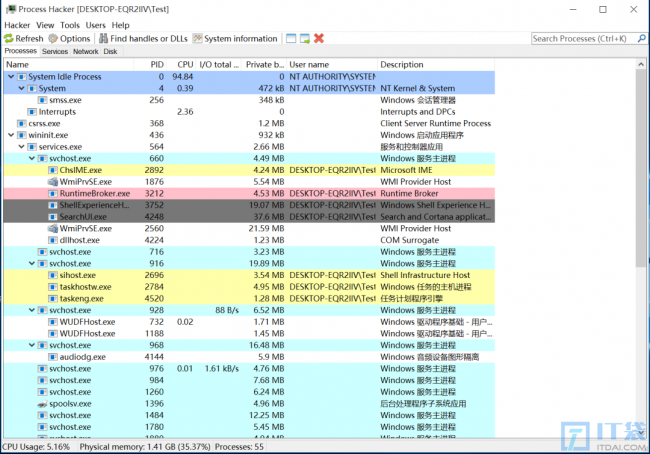Image resolution: width=650 pixels, height=454 pixels.
Task: Click the taskhostw.exe process icon
Action: (x=53, y=287)
